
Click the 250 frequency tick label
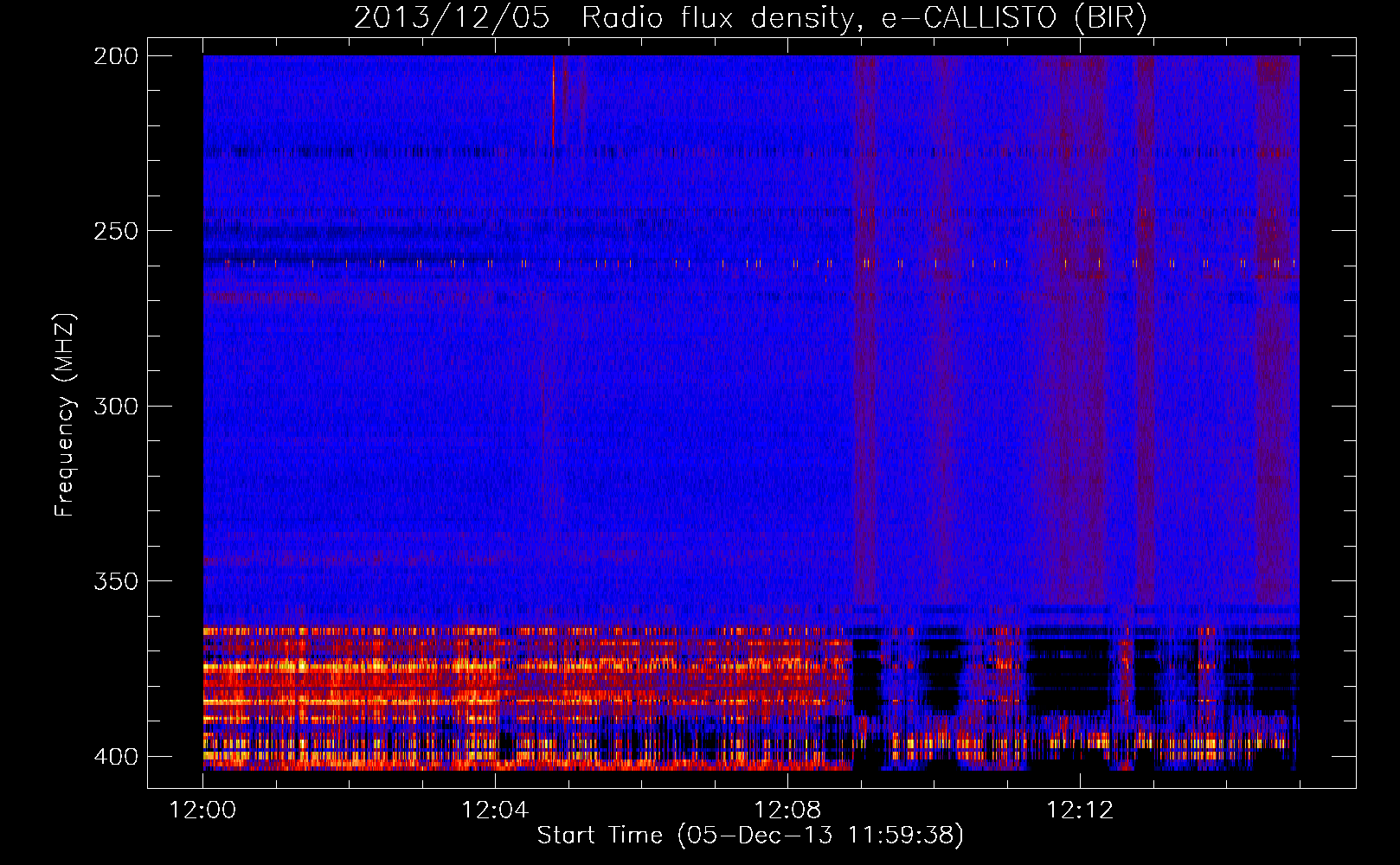[115, 231]
